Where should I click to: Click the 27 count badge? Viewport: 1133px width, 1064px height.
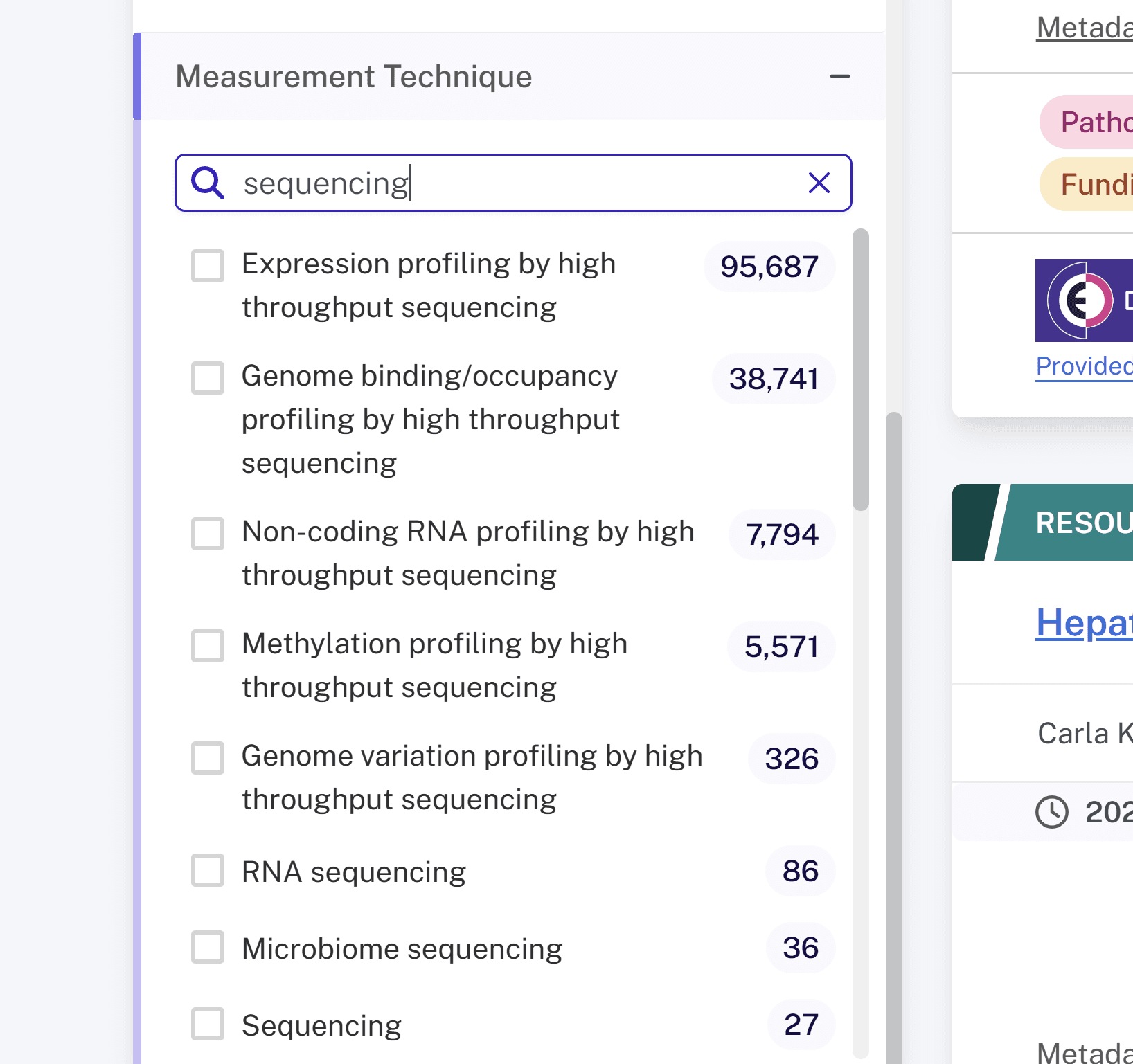[x=801, y=1025]
